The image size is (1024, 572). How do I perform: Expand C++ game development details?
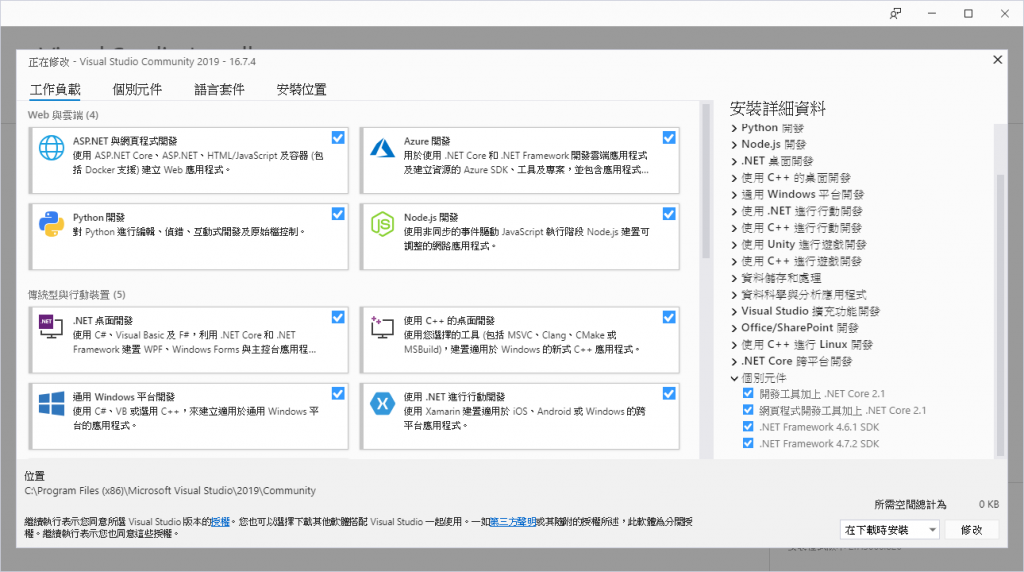coord(734,261)
